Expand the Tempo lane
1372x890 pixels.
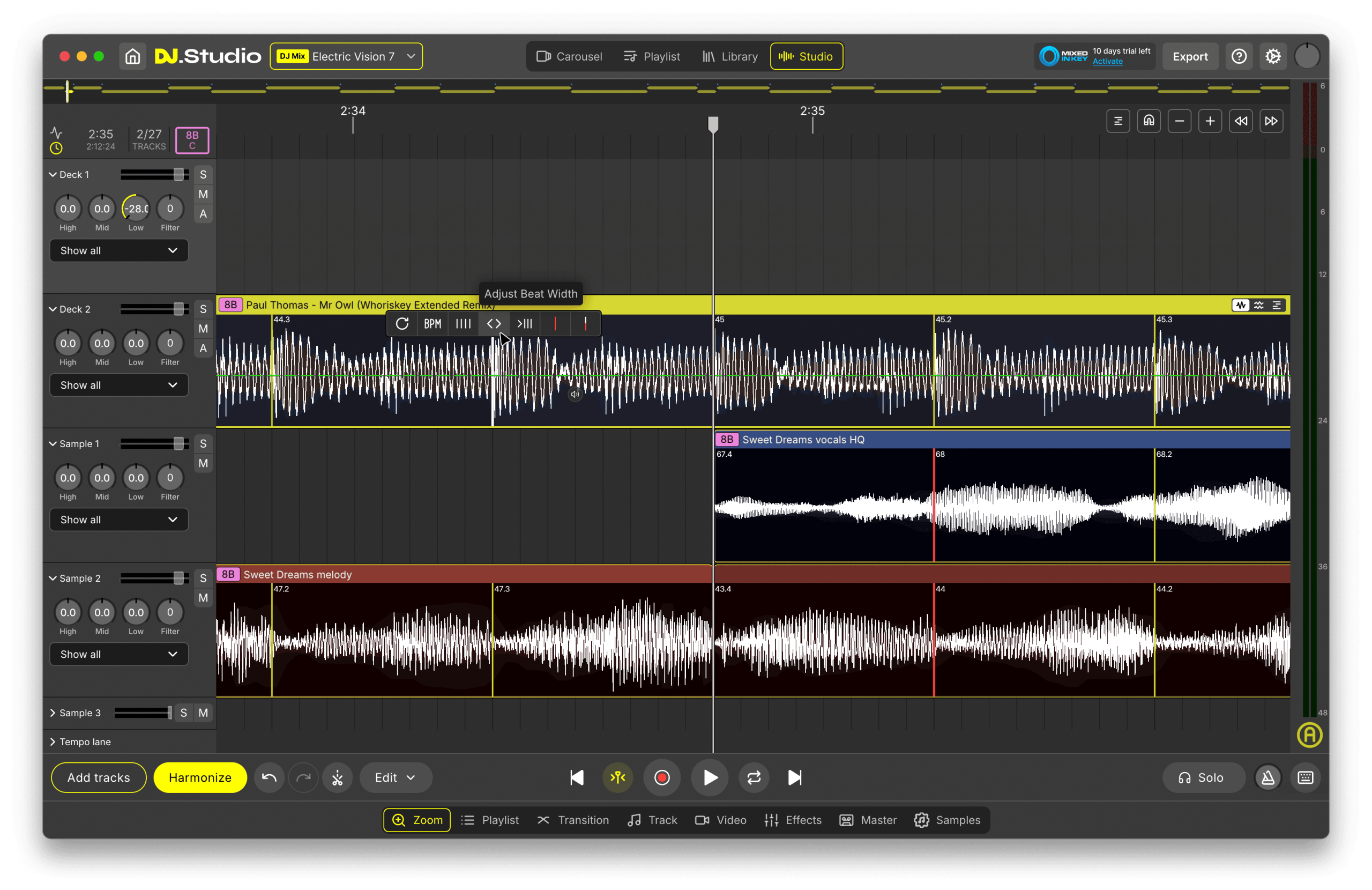coord(53,742)
